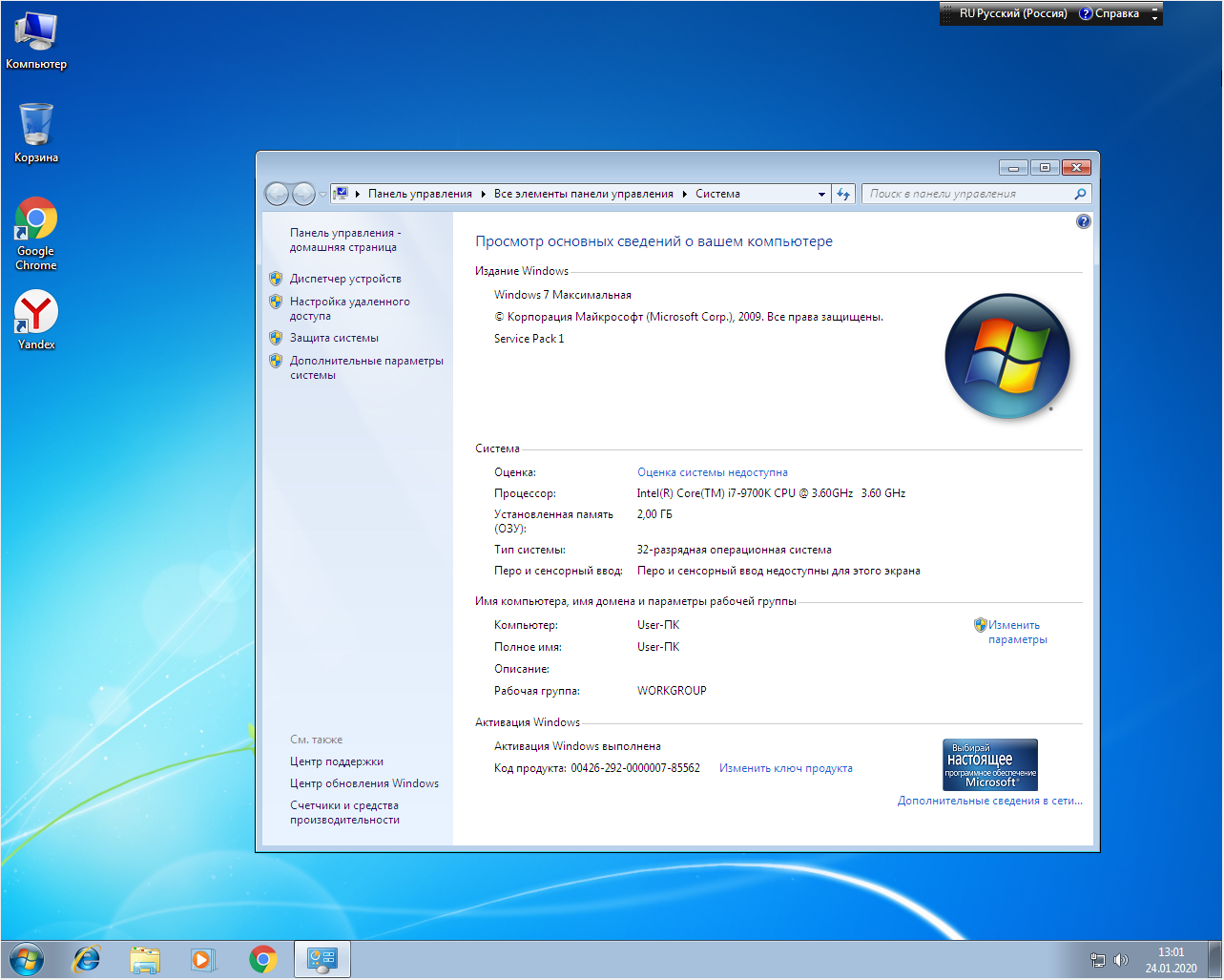Click the WORKGROUP value

(672, 691)
